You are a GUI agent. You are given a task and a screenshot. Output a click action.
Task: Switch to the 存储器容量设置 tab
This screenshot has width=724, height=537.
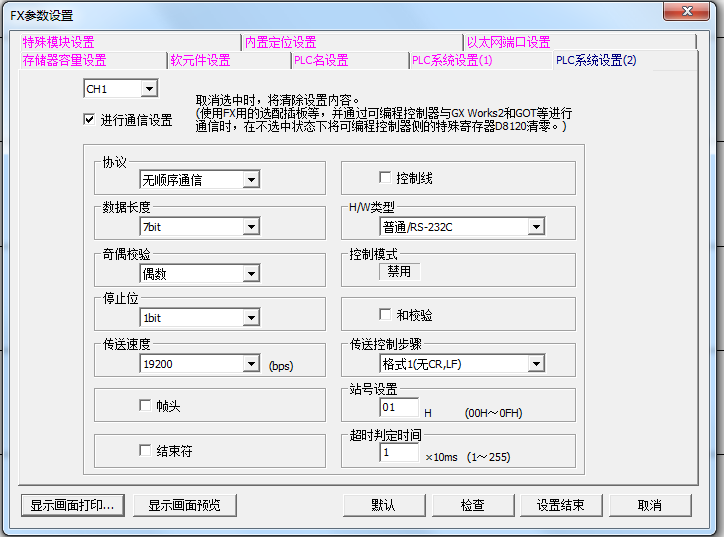64,60
